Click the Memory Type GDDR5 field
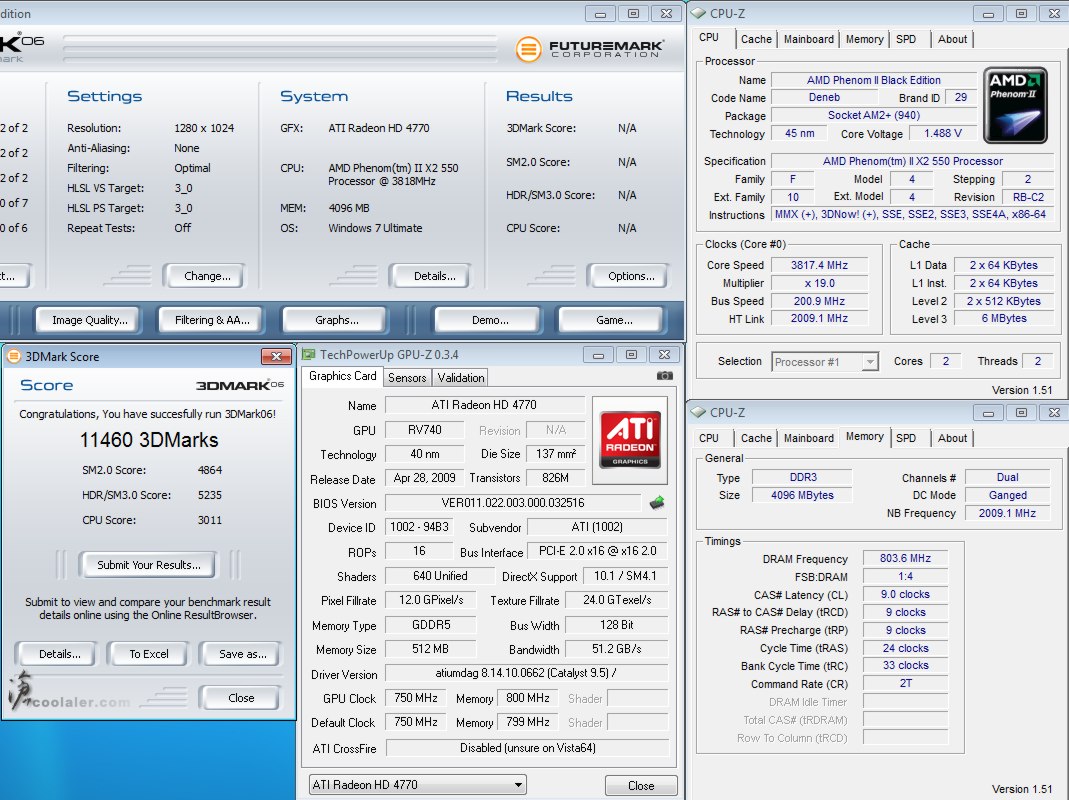 [x=431, y=625]
